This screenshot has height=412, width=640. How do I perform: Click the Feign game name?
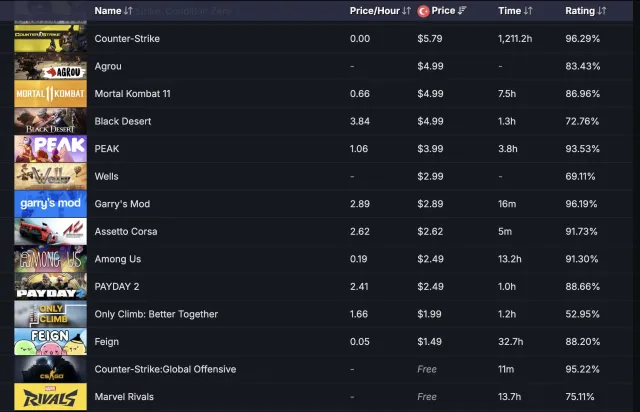107,342
